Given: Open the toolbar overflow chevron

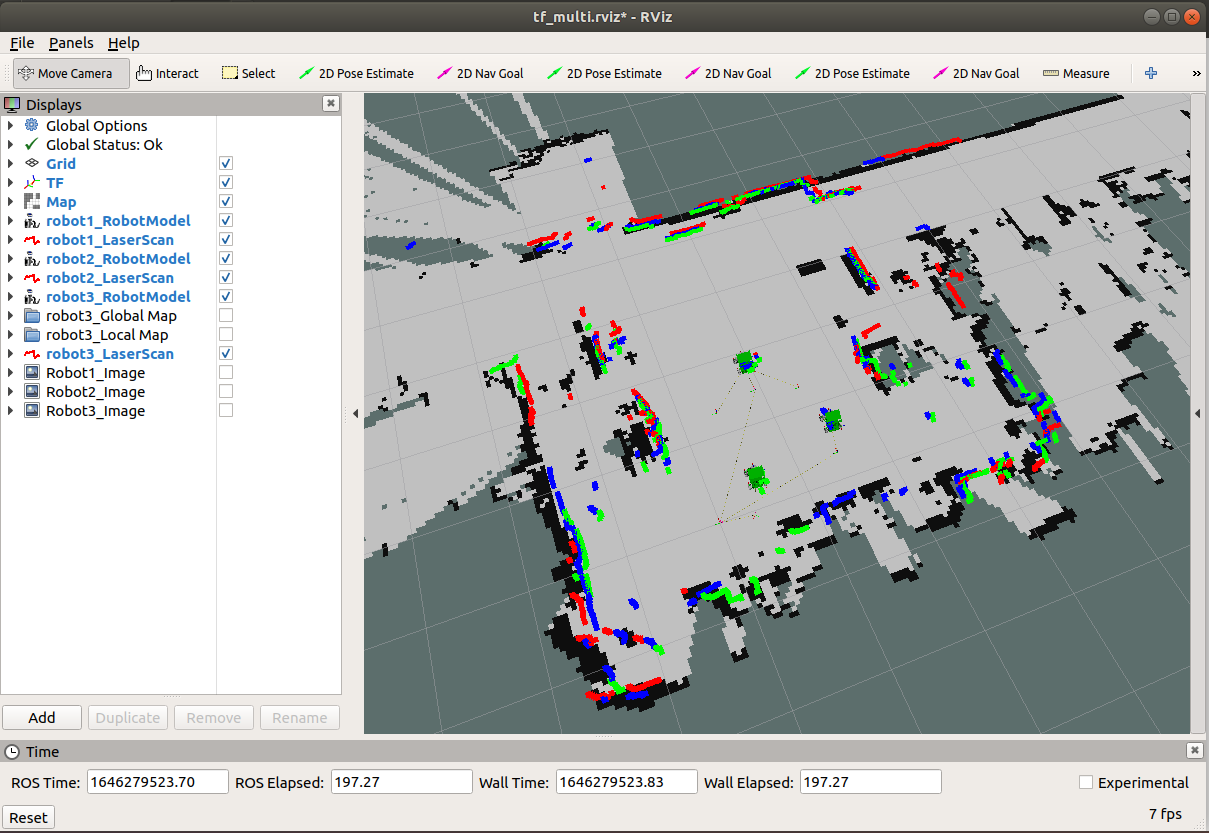Looking at the screenshot, I should click(x=1196, y=73).
